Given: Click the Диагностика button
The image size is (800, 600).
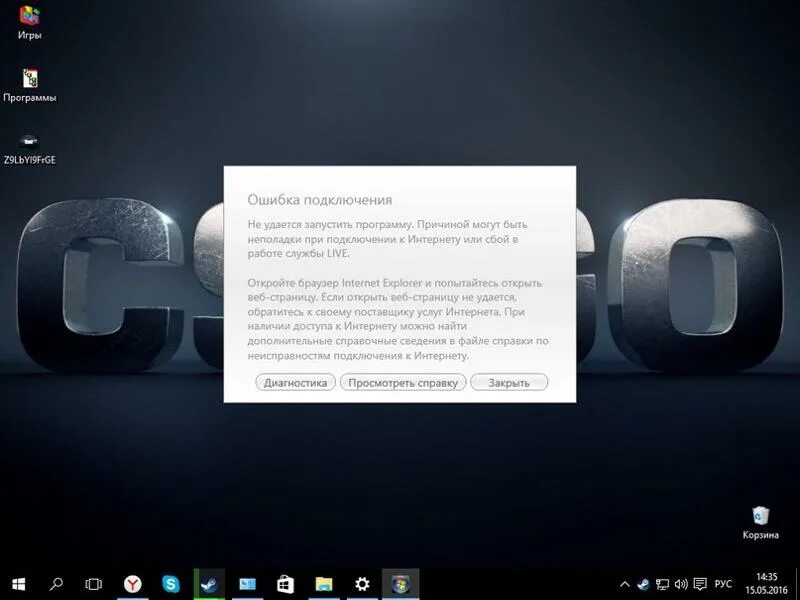Looking at the screenshot, I should tap(296, 382).
